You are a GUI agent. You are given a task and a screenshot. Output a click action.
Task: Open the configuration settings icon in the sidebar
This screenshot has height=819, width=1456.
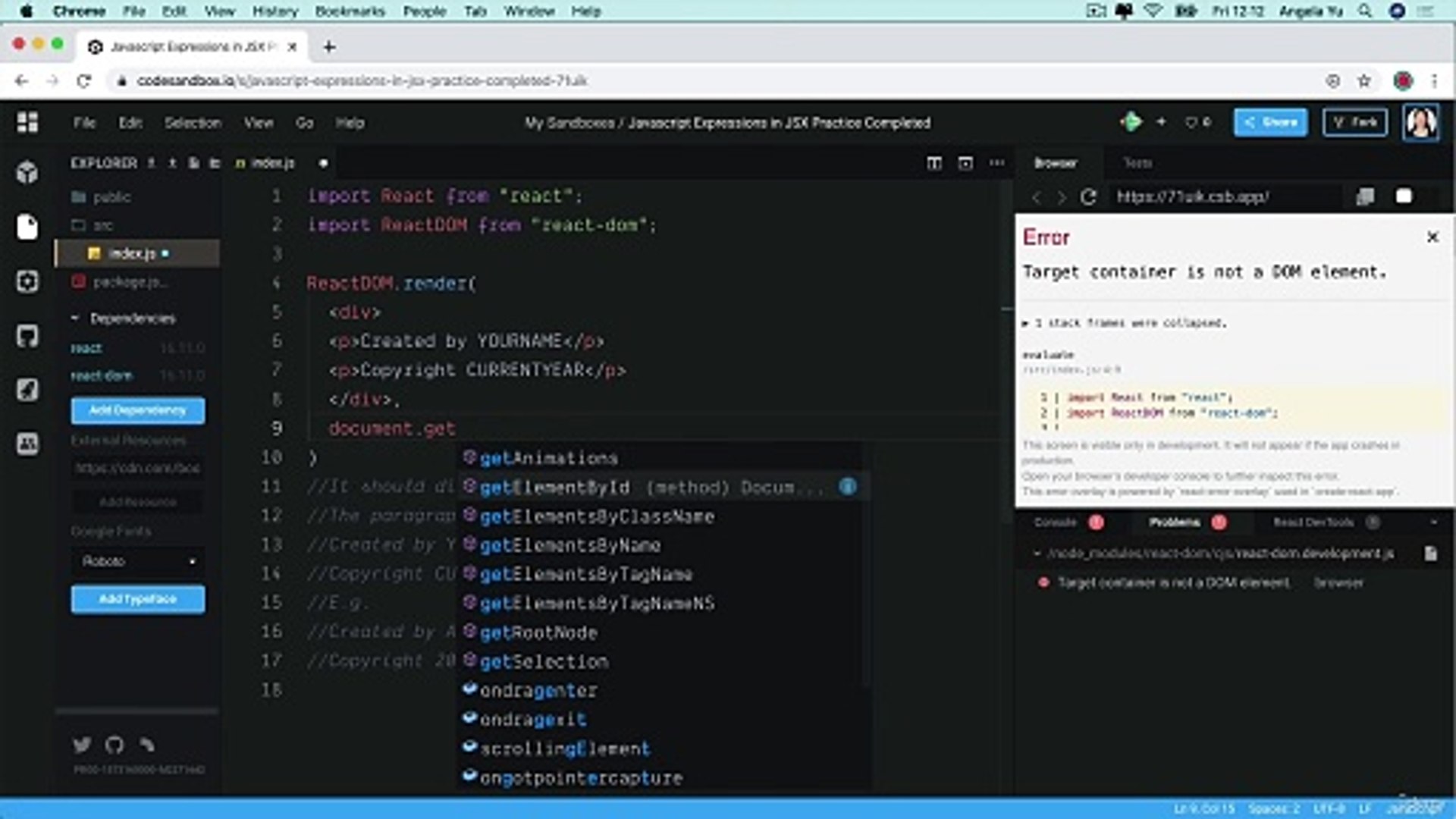click(x=28, y=281)
